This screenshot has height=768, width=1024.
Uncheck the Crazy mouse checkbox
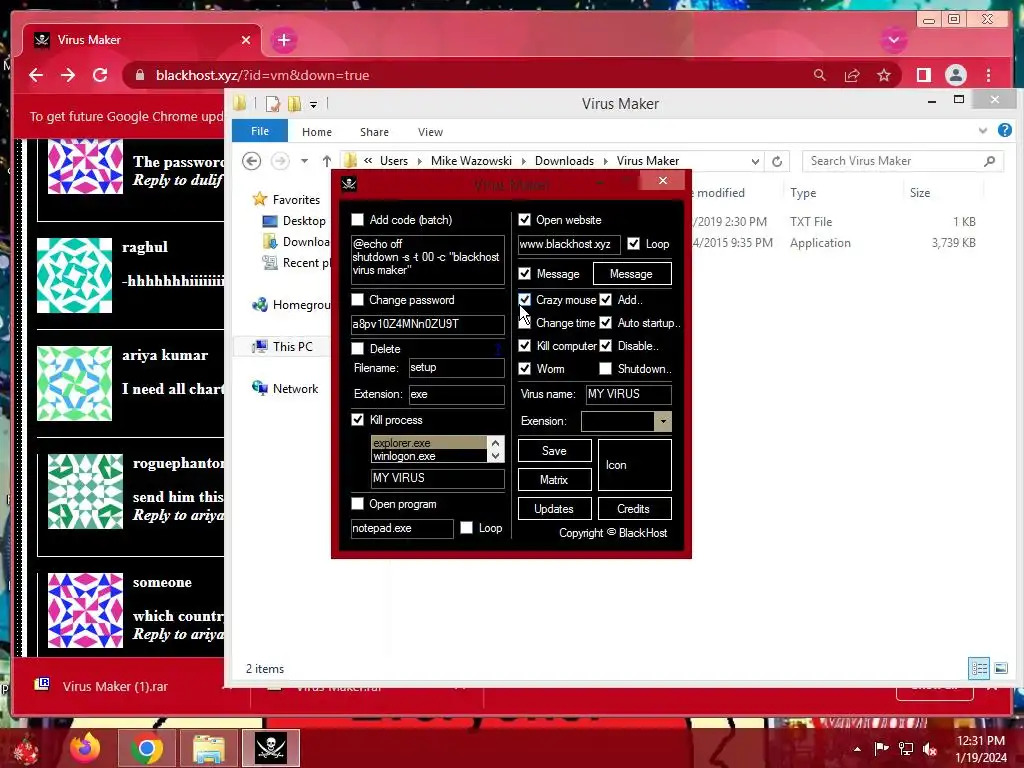[524, 300]
